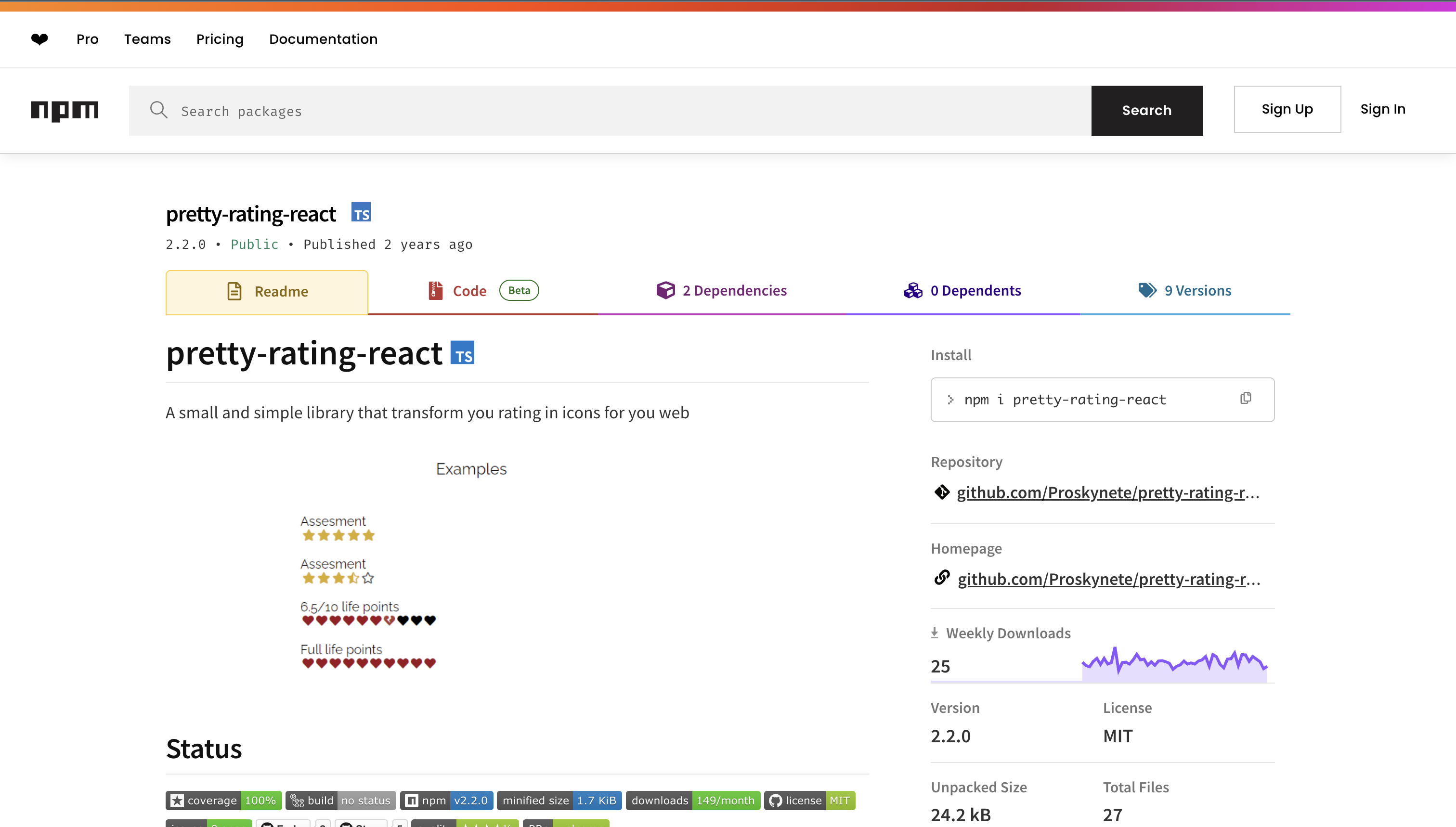1456x827 pixels.
Task: Open the 0 Dependents tab
Action: coord(962,291)
